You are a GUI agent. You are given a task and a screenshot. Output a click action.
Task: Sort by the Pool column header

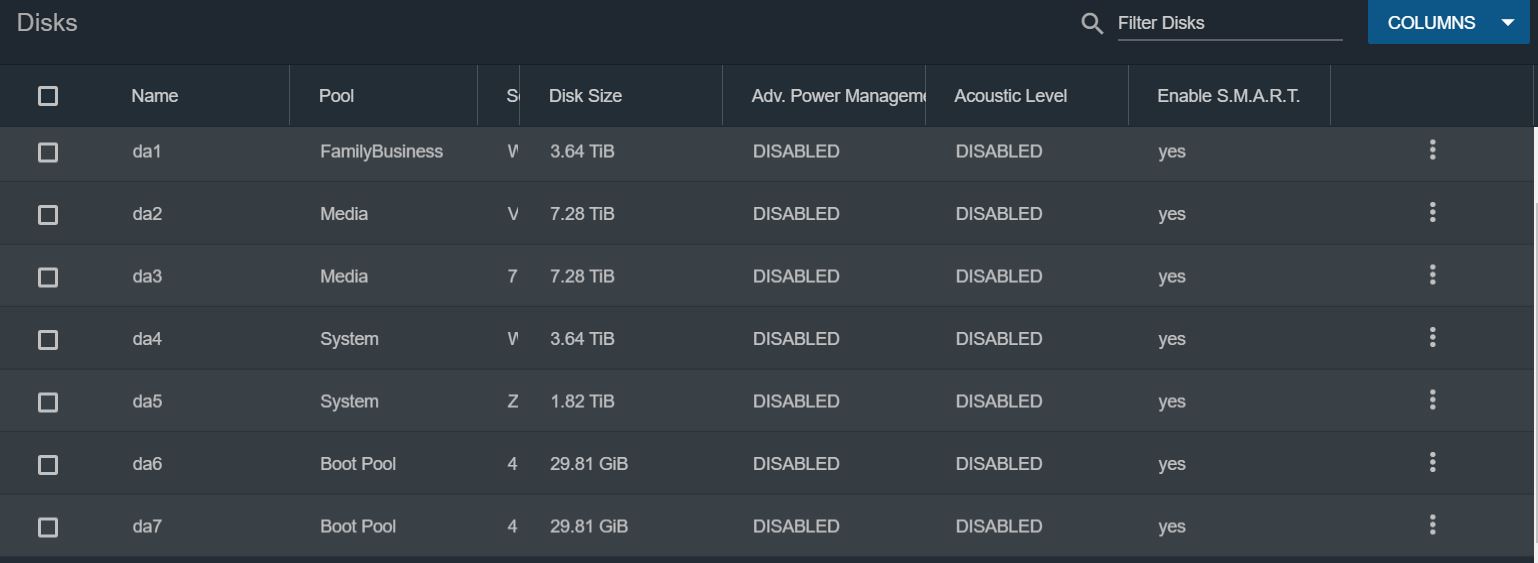point(336,96)
